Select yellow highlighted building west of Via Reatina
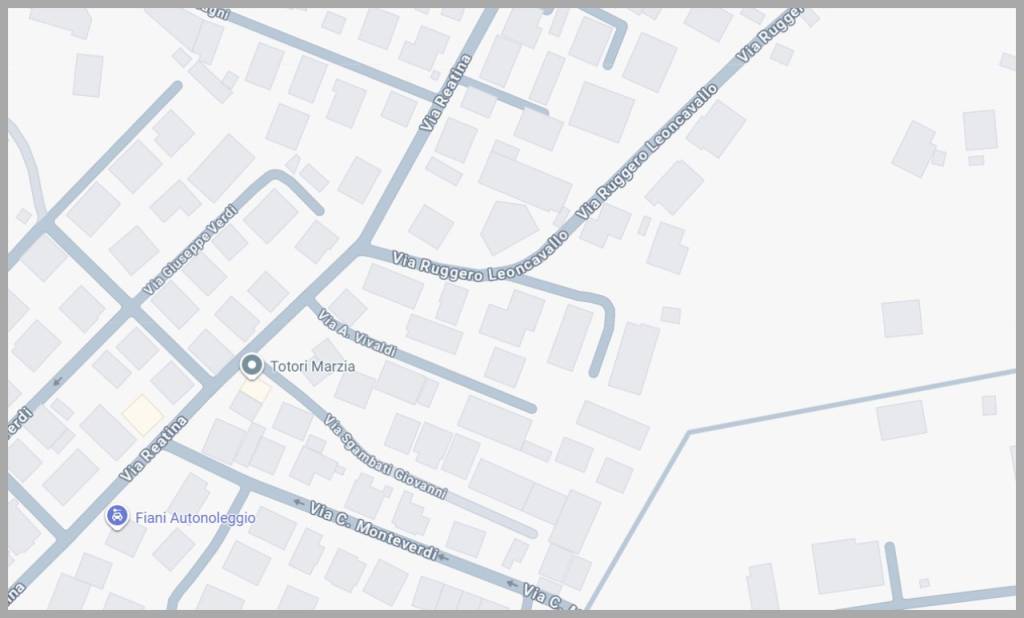The width and height of the screenshot is (1024, 618). tap(142, 414)
